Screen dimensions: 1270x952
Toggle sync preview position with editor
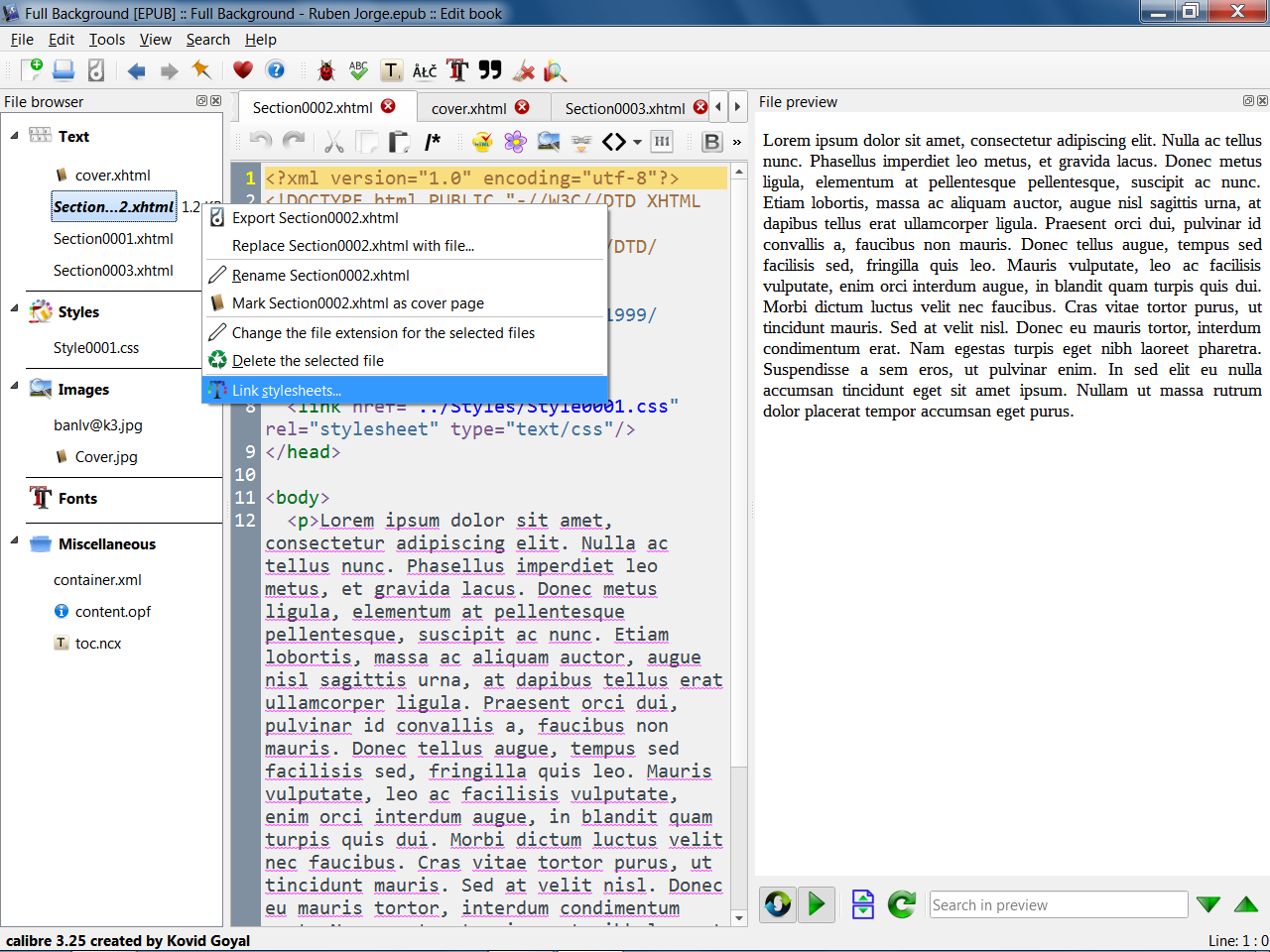pos(778,904)
